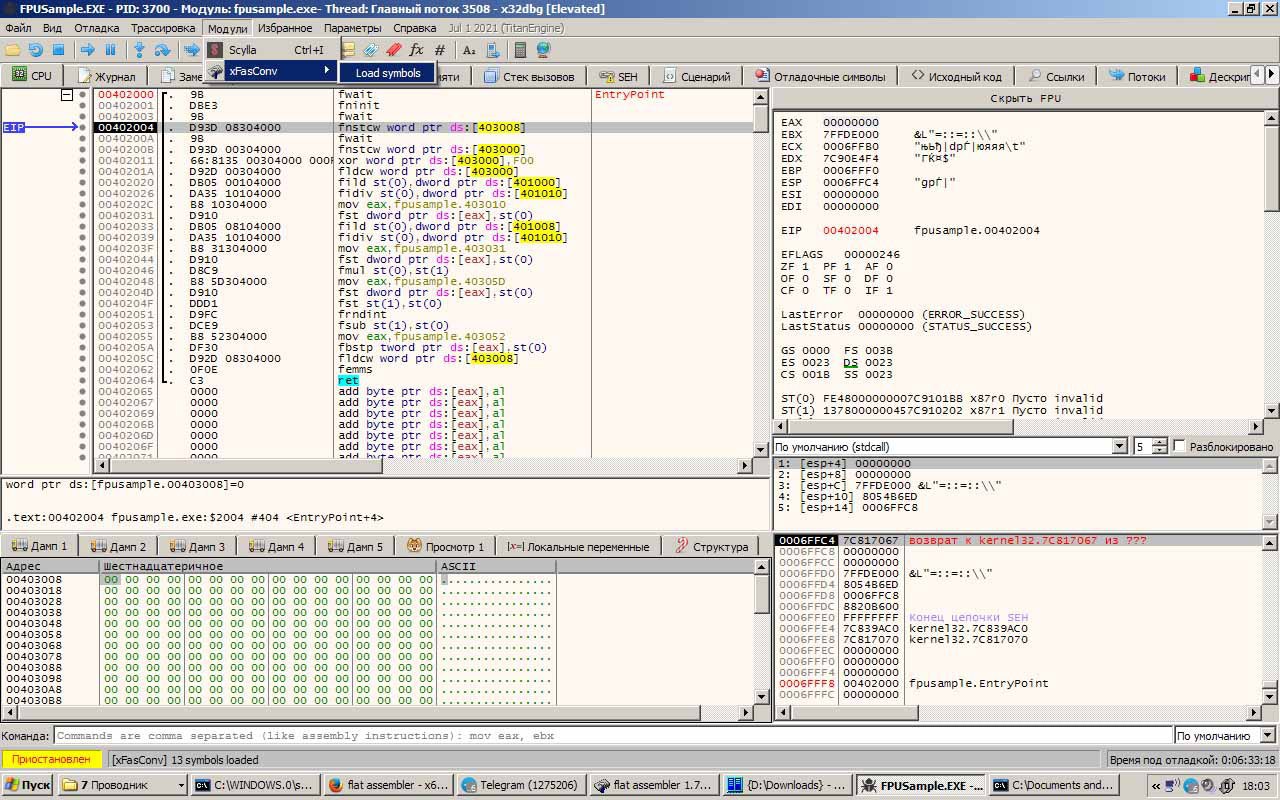Click the disassembly vertical scrollbar

coord(761,272)
